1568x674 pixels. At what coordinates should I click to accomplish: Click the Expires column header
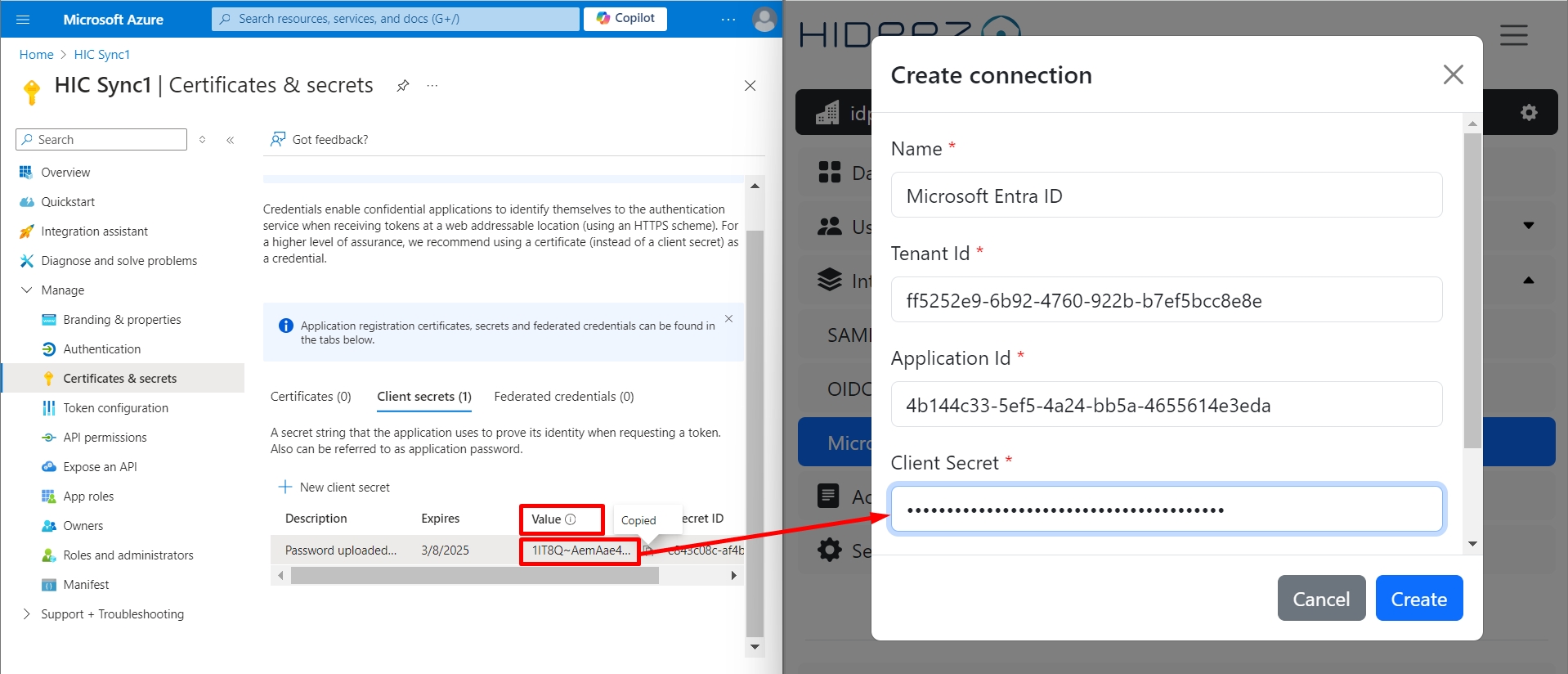click(x=441, y=519)
